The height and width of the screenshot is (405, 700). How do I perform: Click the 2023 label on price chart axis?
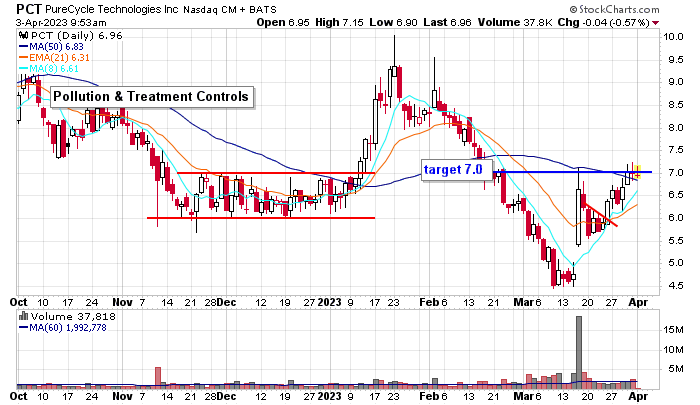pos(329,302)
